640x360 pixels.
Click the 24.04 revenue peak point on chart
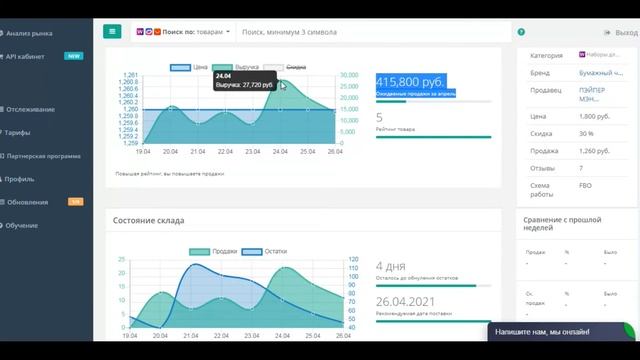coord(280,80)
